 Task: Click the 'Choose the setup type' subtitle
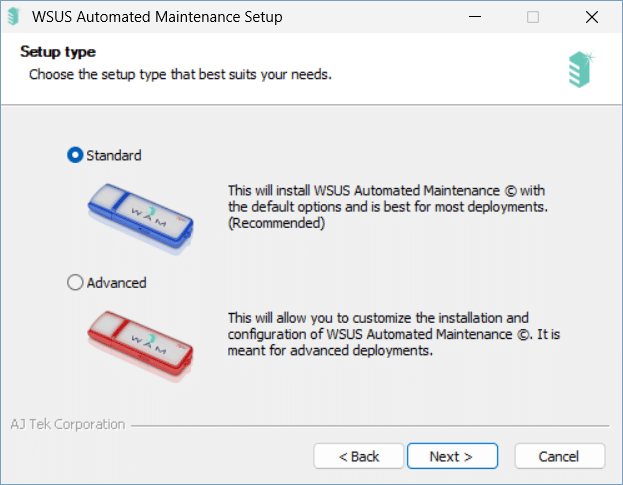pos(180,74)
